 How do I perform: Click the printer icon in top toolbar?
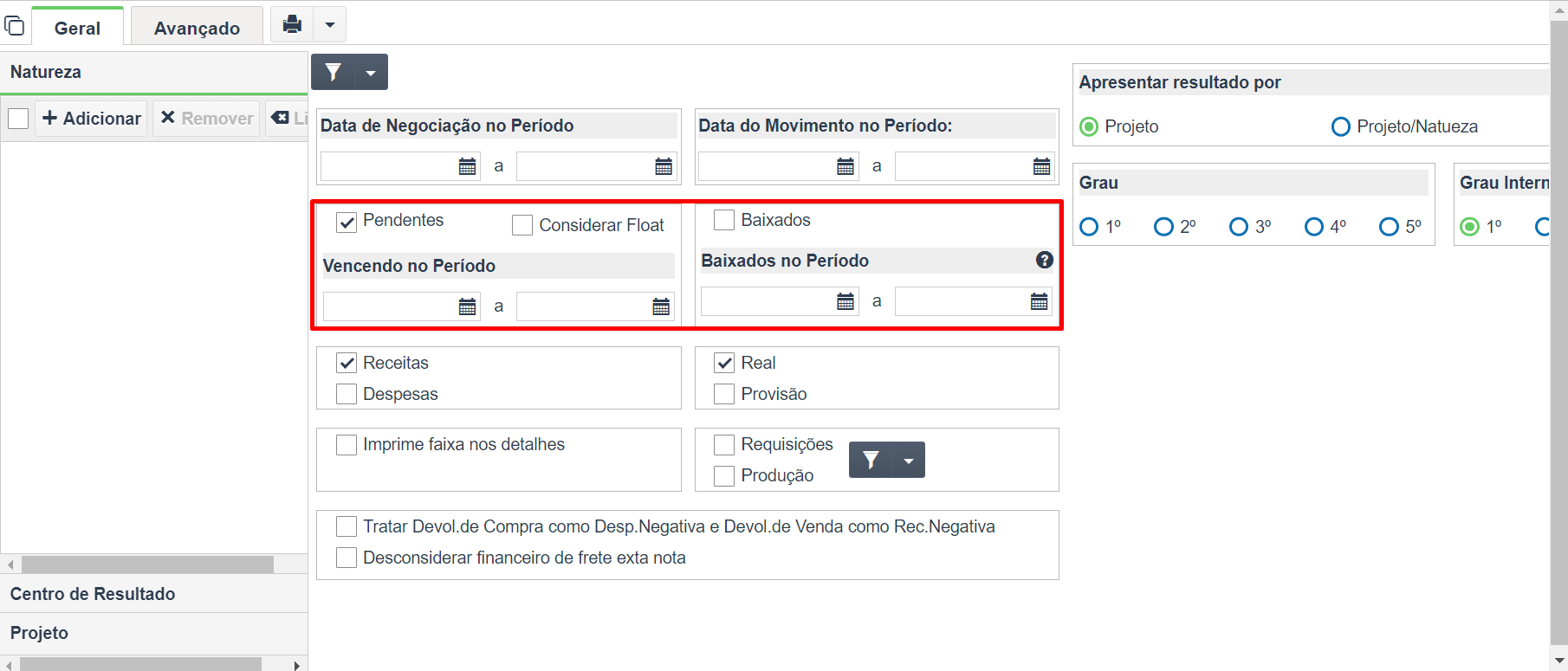coord(292,24)
